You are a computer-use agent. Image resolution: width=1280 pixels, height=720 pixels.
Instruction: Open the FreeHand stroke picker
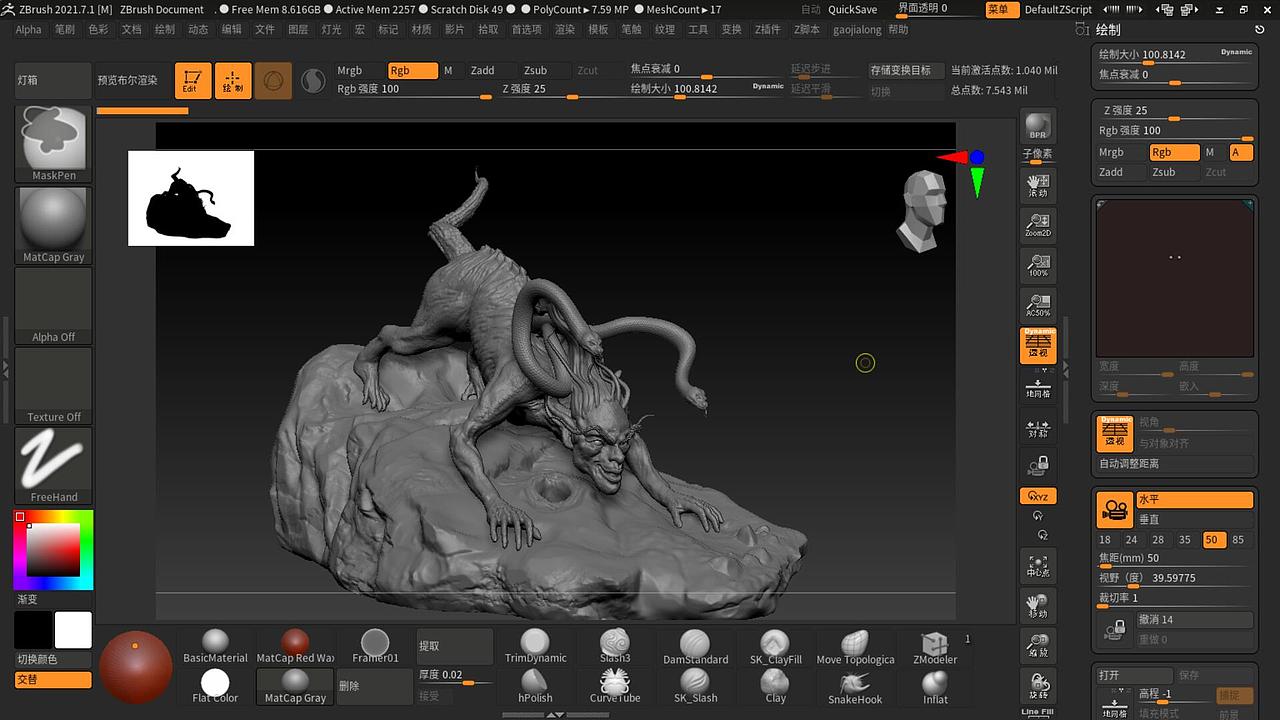tap(54, 465)
